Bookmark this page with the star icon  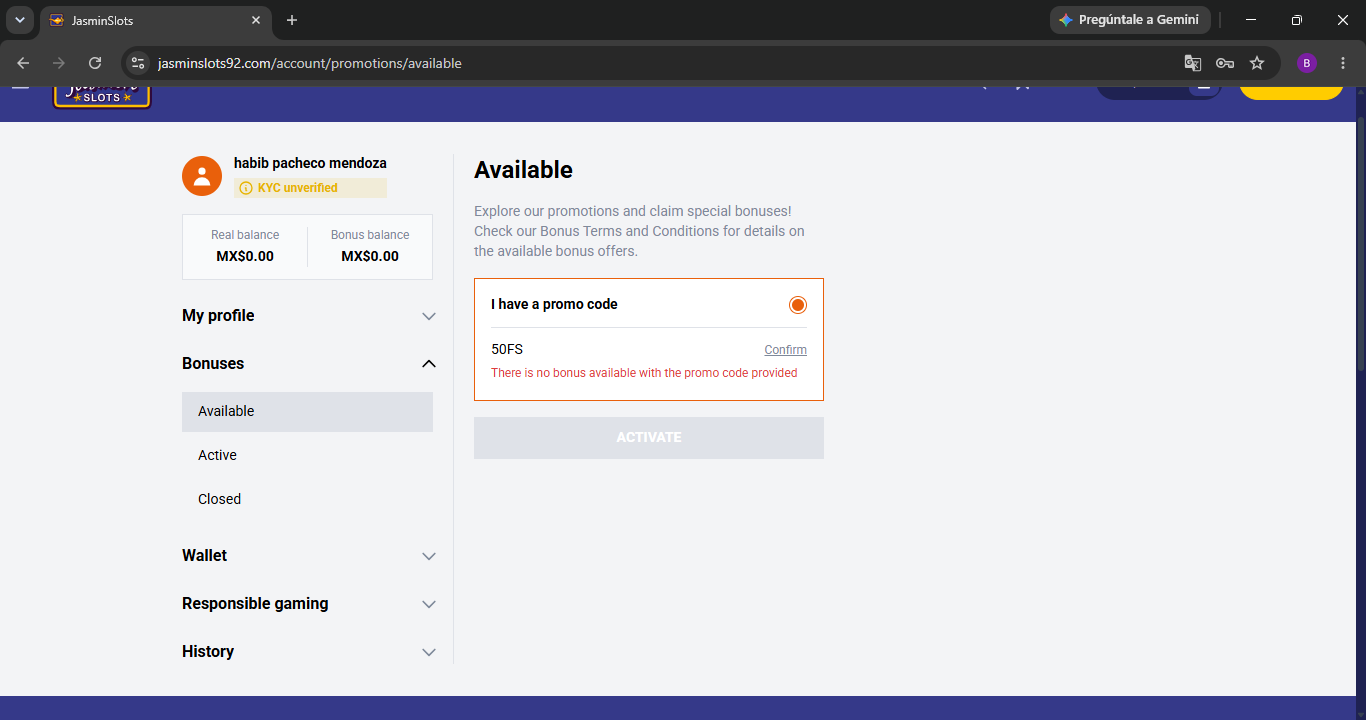1257,63
